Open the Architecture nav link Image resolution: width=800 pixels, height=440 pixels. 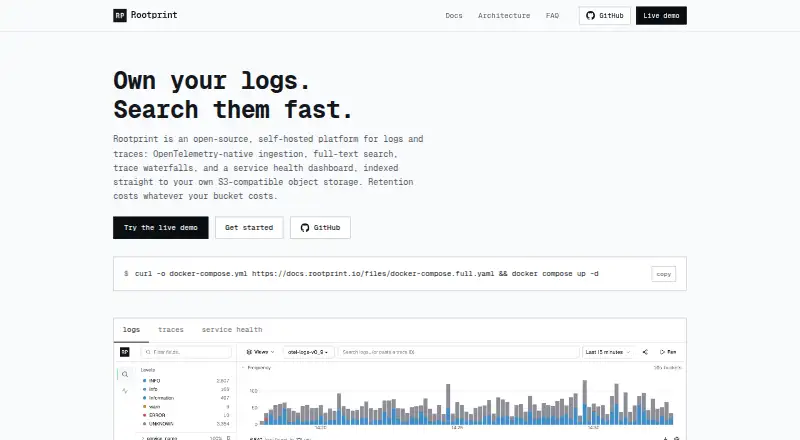[x=504, y=16]
